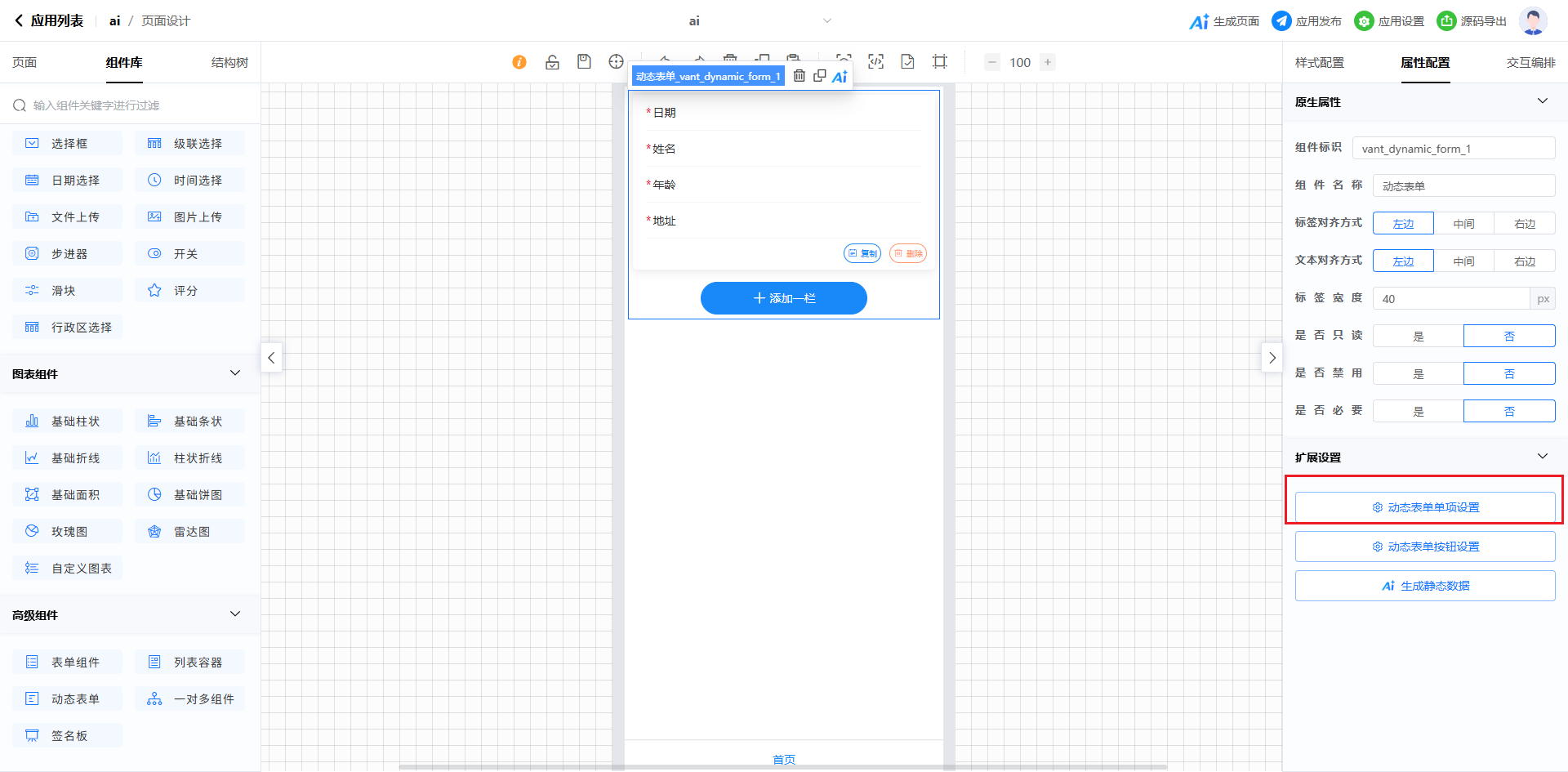Copy component using floating label duplicate icon
This screenshot has height=772, width=1568.
(x=819, y=76)
